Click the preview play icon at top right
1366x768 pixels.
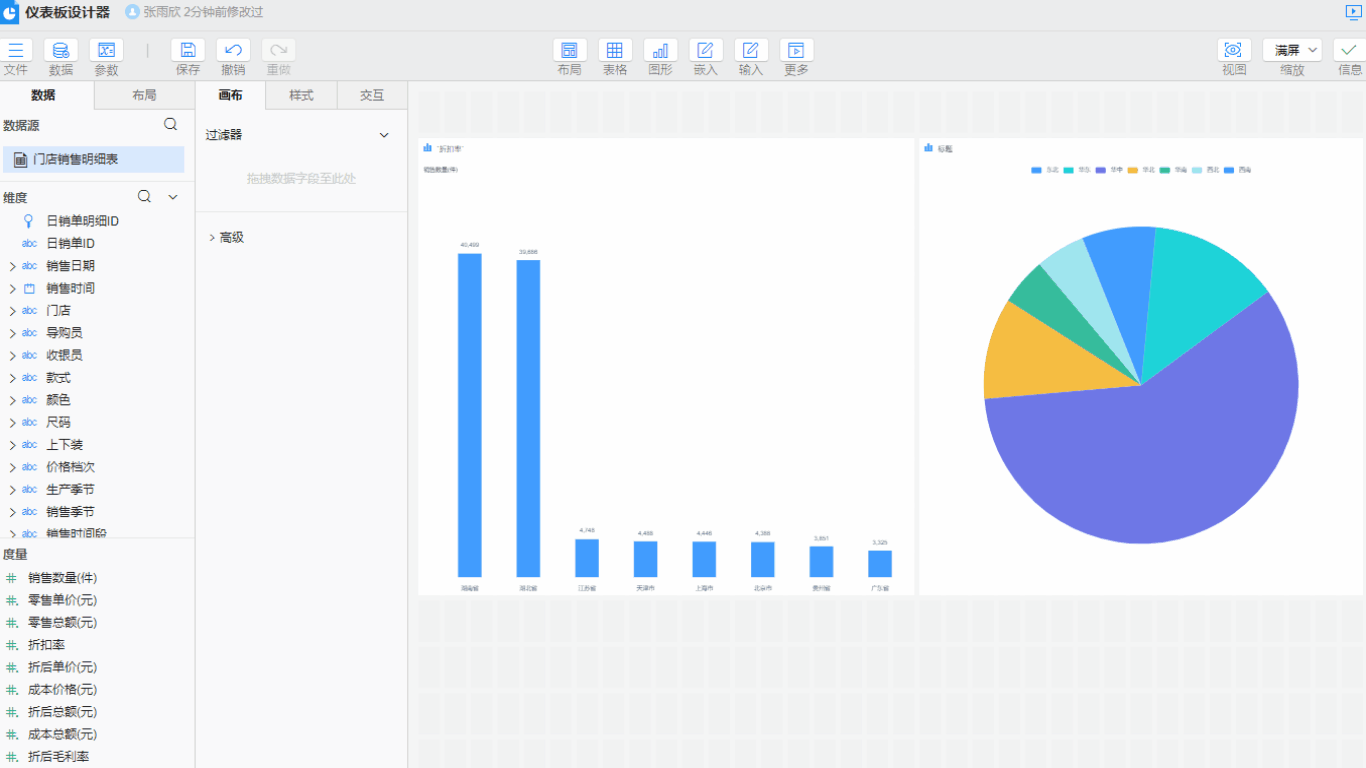click(x=1354, y=12)
